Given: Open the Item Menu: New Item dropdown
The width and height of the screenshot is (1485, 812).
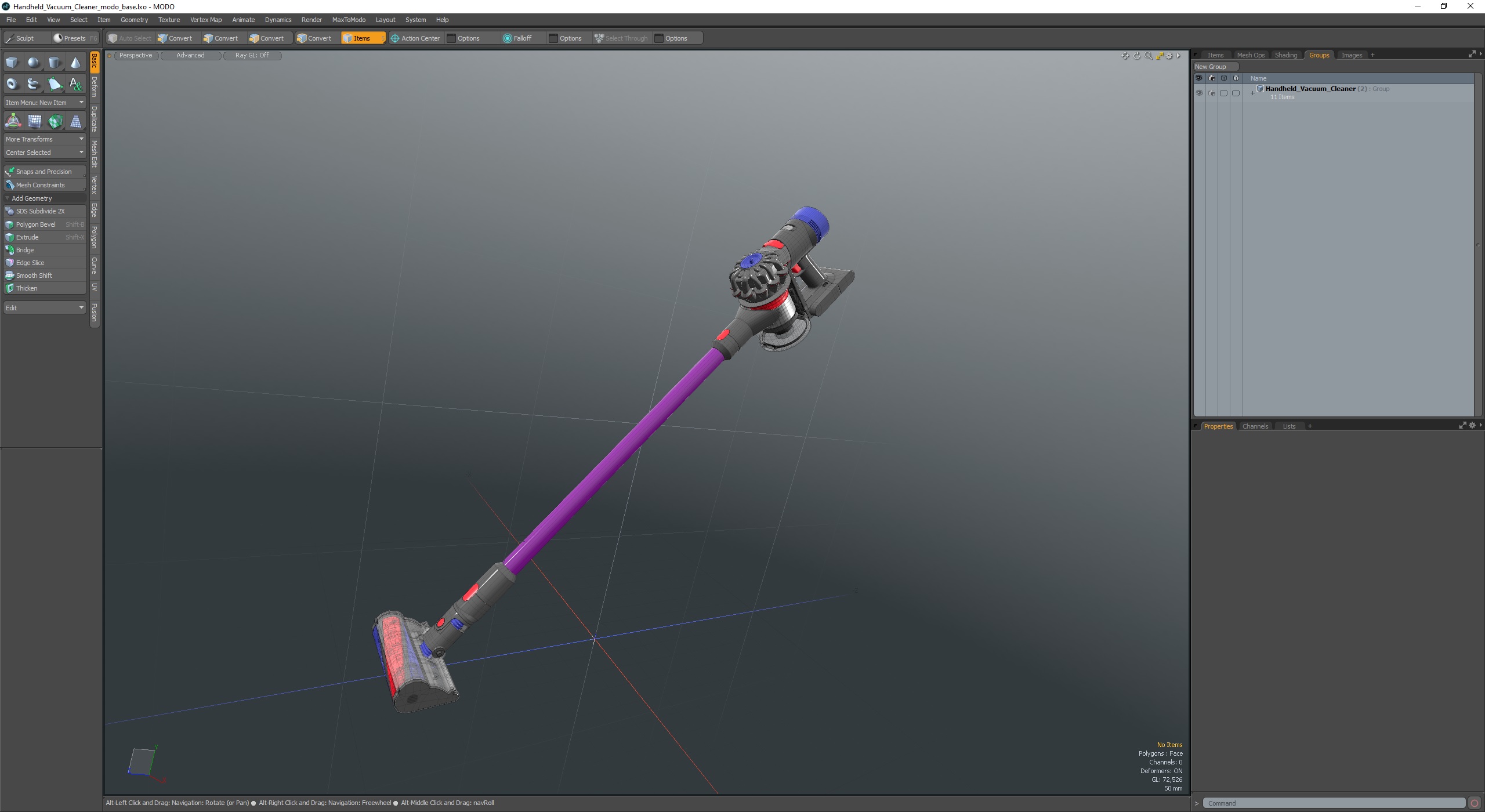Looking at the screenshot, I should [44, 103].
